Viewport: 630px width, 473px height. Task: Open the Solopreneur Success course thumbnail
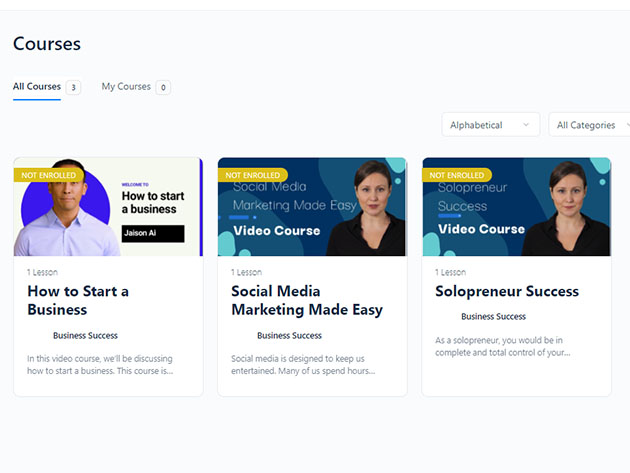[x=517, y=207]
